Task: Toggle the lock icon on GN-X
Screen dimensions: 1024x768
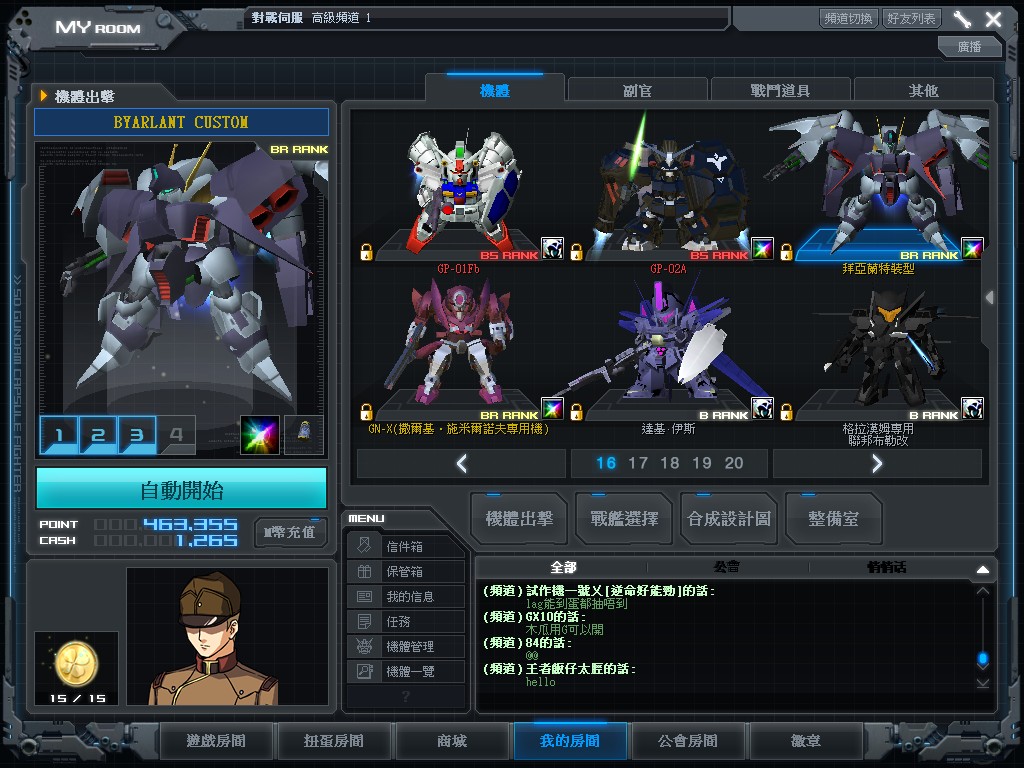Action: click(366, 411)
